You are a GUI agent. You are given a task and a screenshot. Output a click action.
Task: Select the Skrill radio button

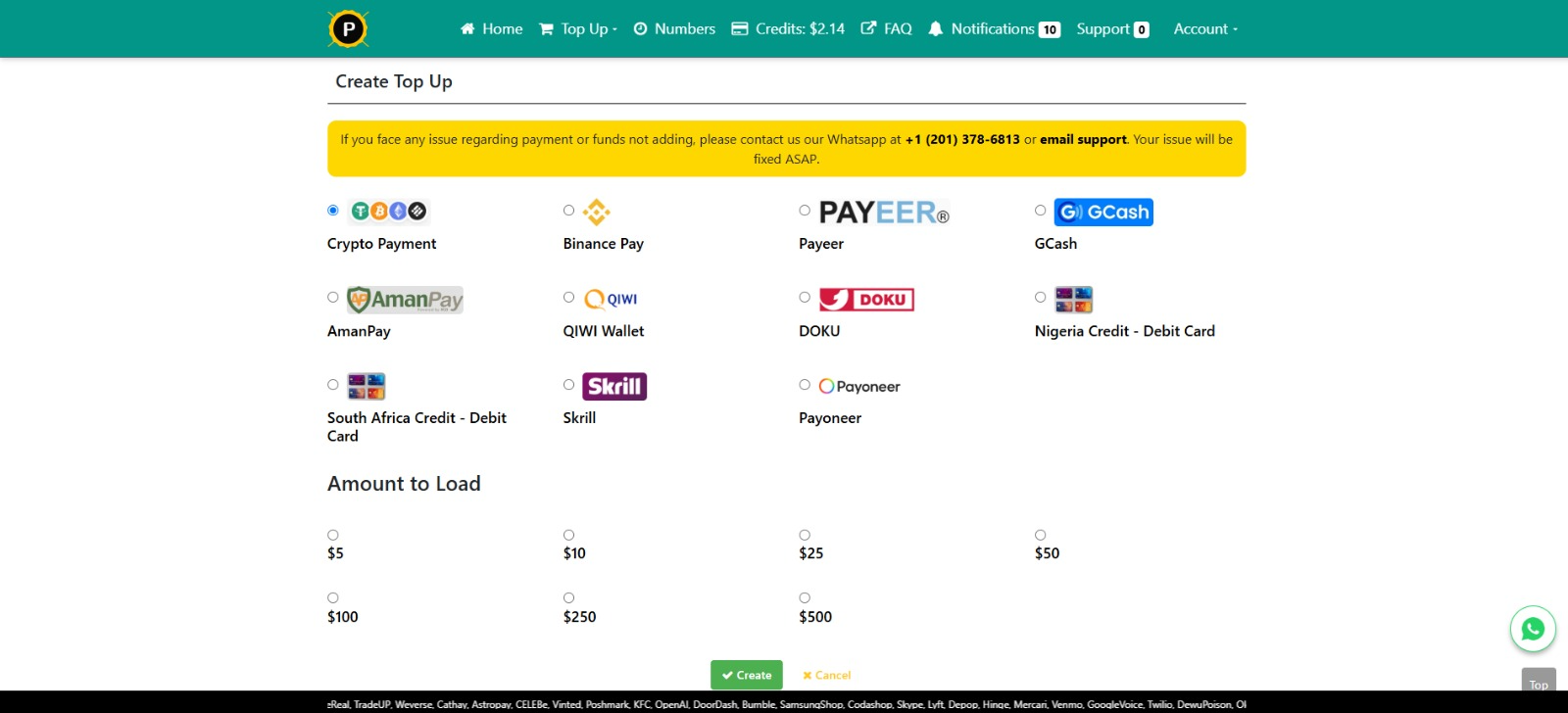[x=568, y=384]
